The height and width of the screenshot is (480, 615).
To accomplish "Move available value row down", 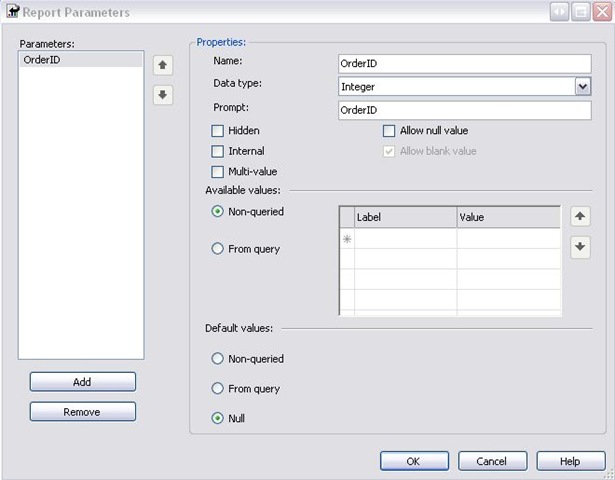I will click(x=580, y=247).
